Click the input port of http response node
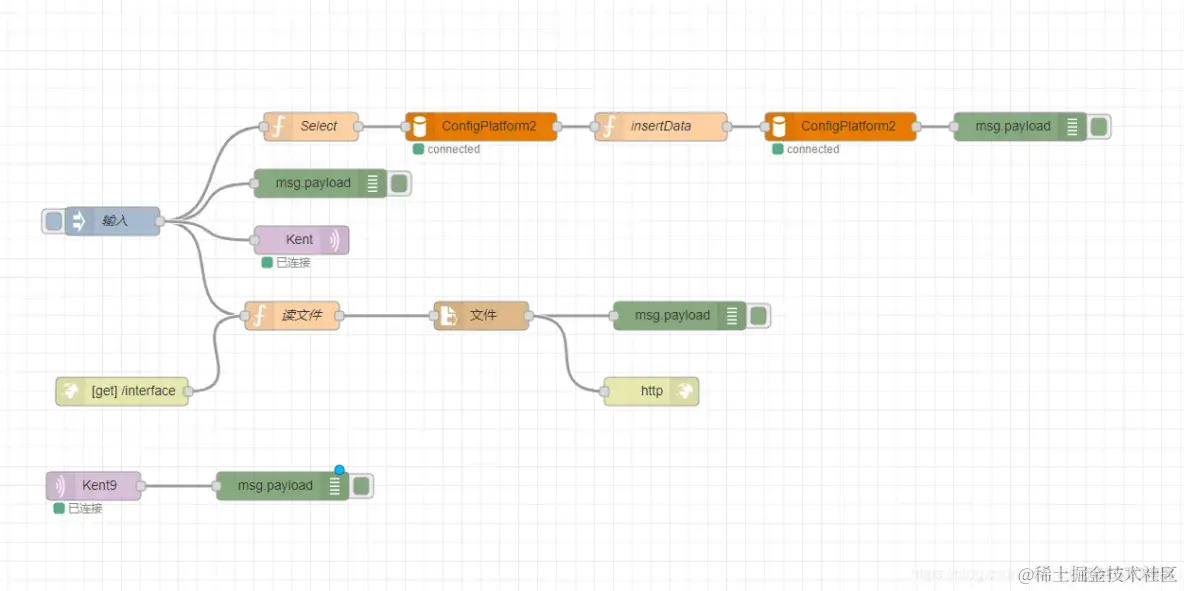The width and height of the screenshot is (1184, 591). pos(604,391)
